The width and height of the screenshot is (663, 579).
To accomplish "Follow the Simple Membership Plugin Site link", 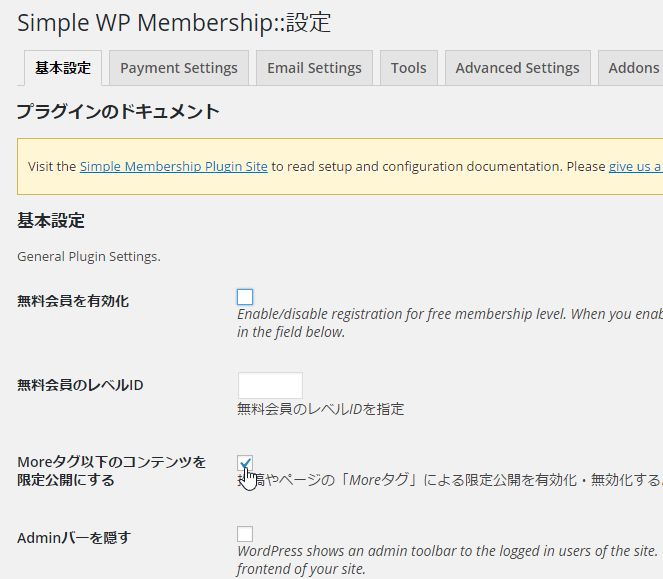I will pos(174,167).
